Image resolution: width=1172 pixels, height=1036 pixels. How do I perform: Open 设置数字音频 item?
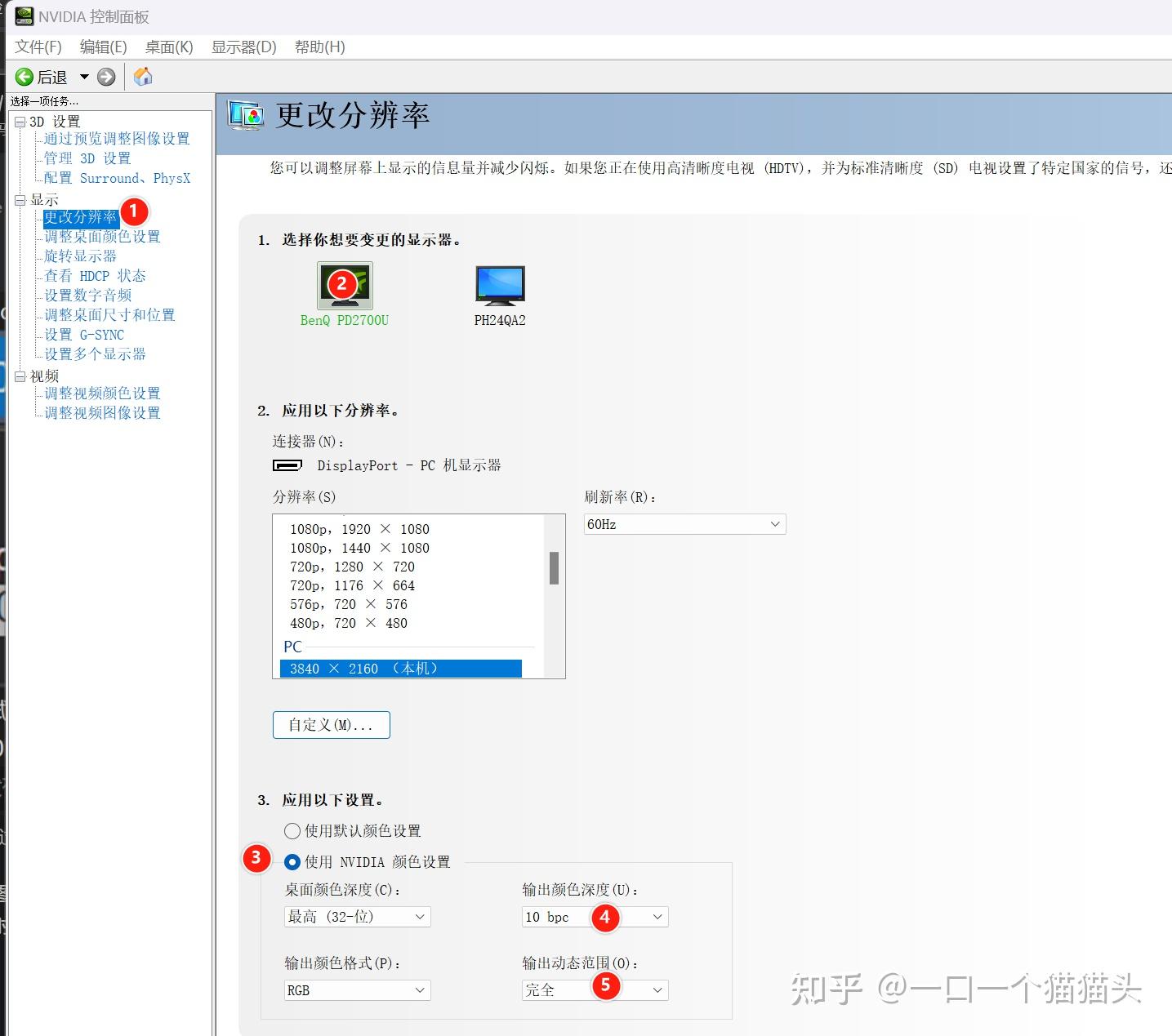pos(87,296)
